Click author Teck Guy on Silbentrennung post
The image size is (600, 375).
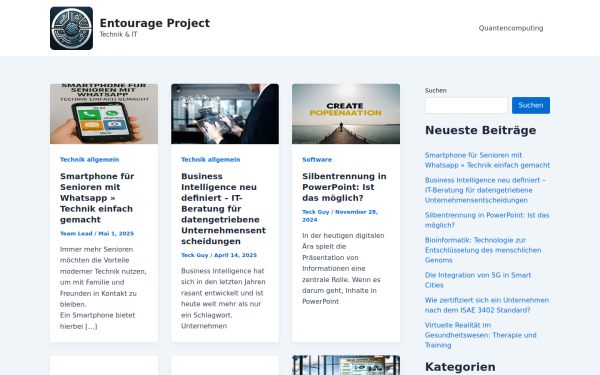(x=316, y=212)
